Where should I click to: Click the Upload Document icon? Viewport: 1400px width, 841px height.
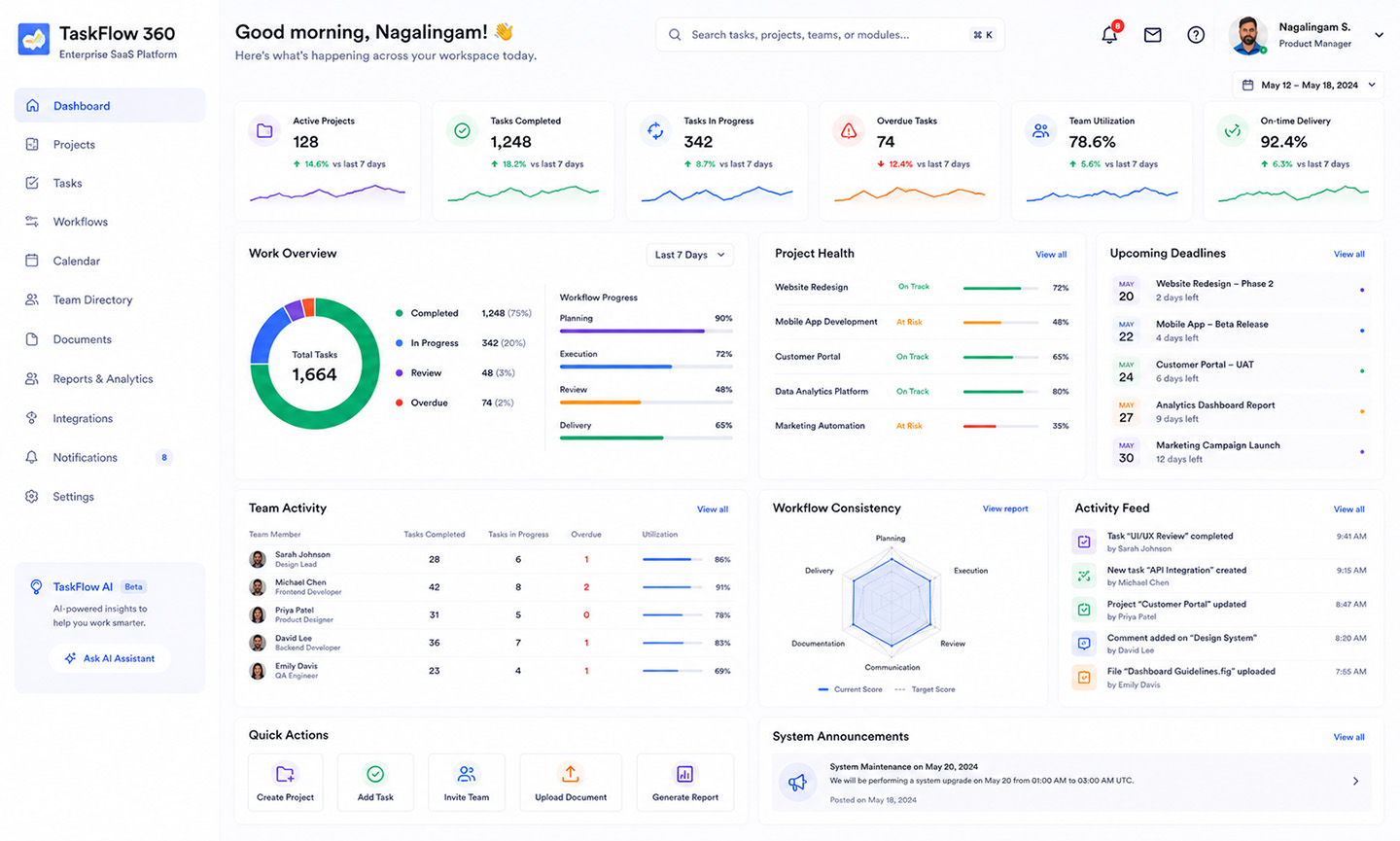[x=571, y=774]
